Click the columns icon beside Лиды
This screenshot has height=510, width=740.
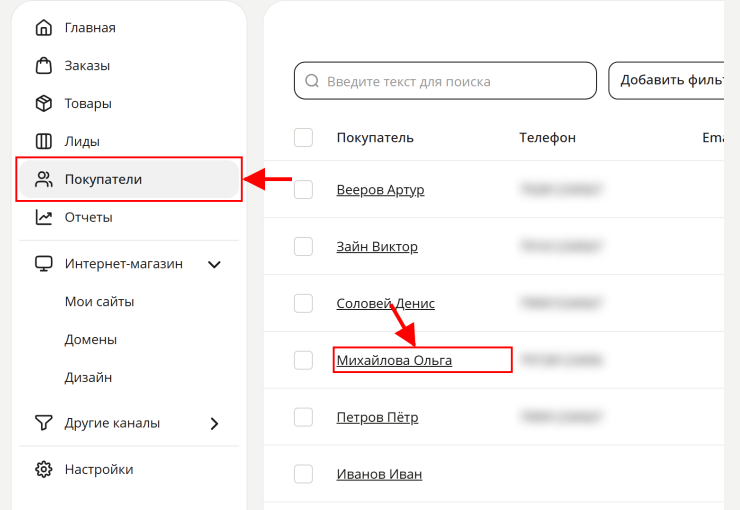click(43, 141)
